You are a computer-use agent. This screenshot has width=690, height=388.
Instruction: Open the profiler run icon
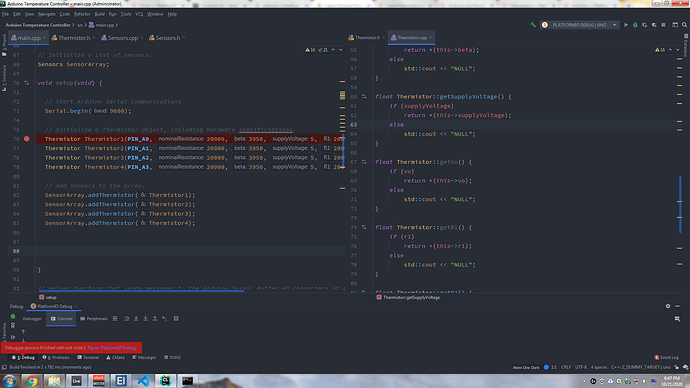(x=654, y=25)
